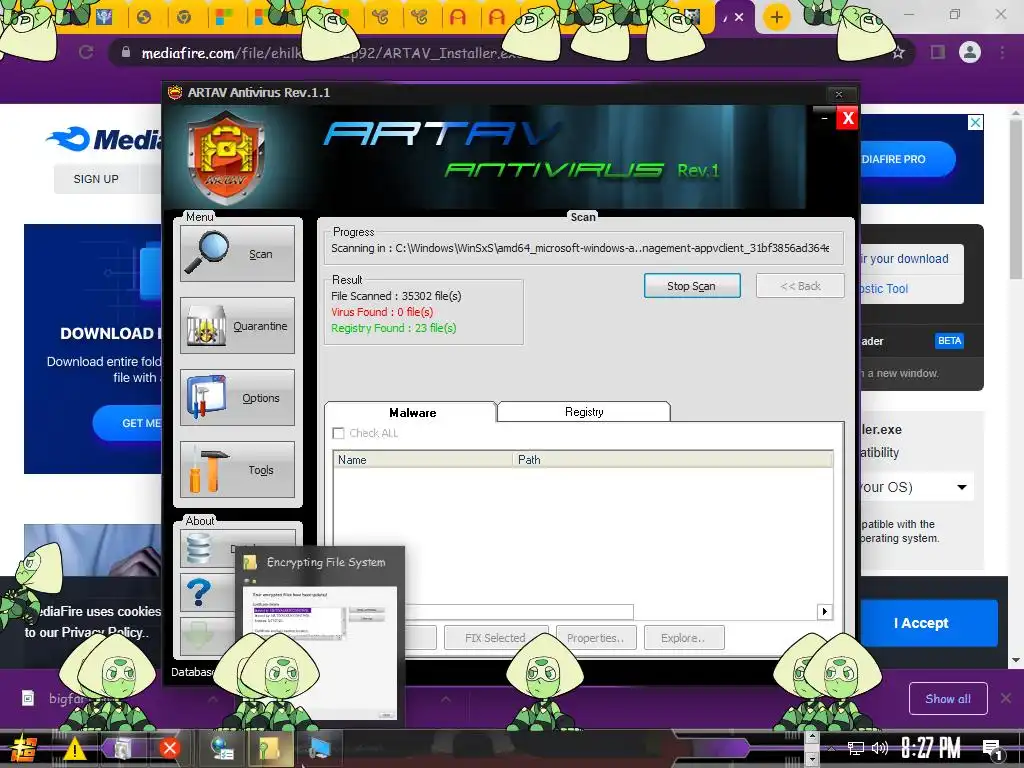Click the results list scroll-right arrow
Viewport: 1024px width, 768px height.
pyautogui.click(x=824, y=611)
